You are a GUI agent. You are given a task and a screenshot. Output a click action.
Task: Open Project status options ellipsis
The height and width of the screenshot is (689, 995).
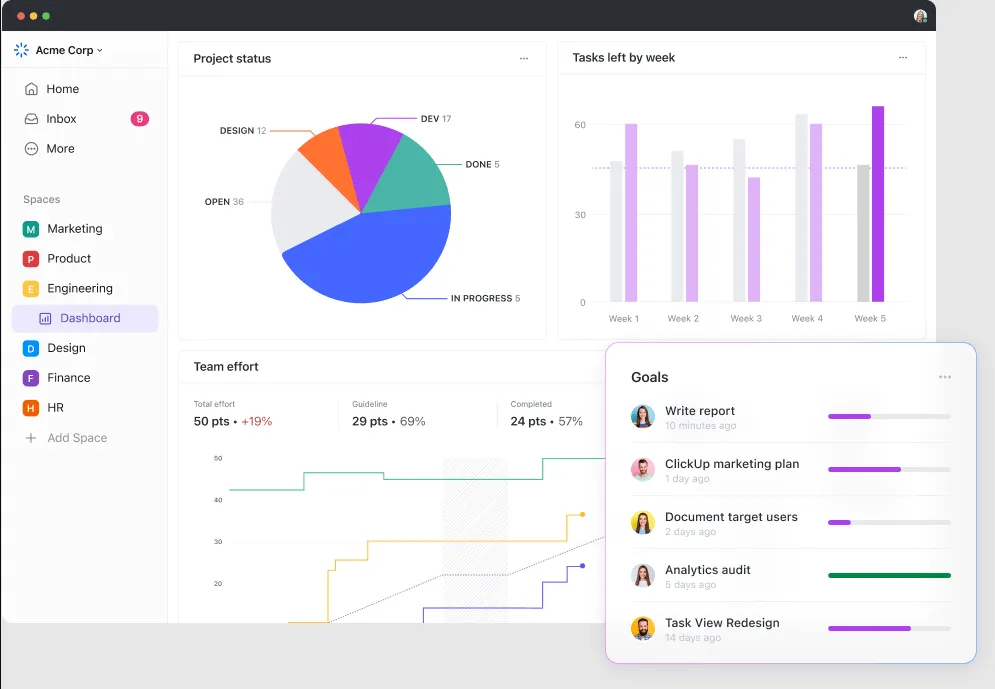[x=524, y=58]
